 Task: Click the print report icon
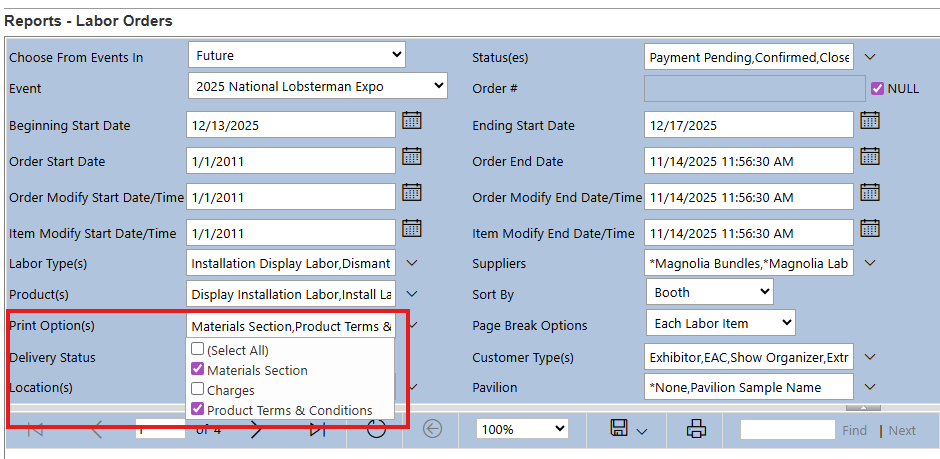coord(696,429)
